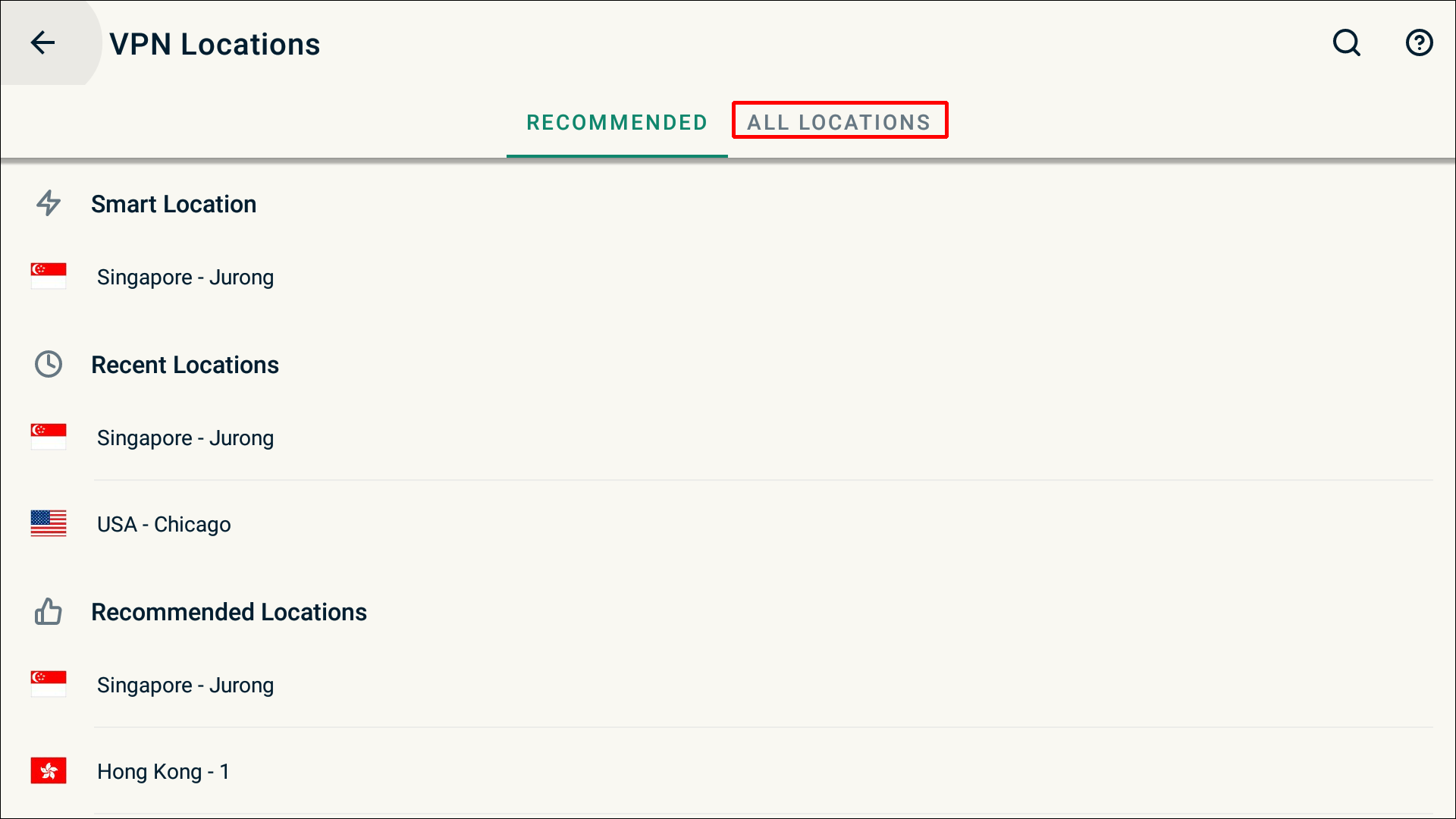Open the search magnifier icon
This screenshot has height=819, width=1456.
(x=1347, y=43)
